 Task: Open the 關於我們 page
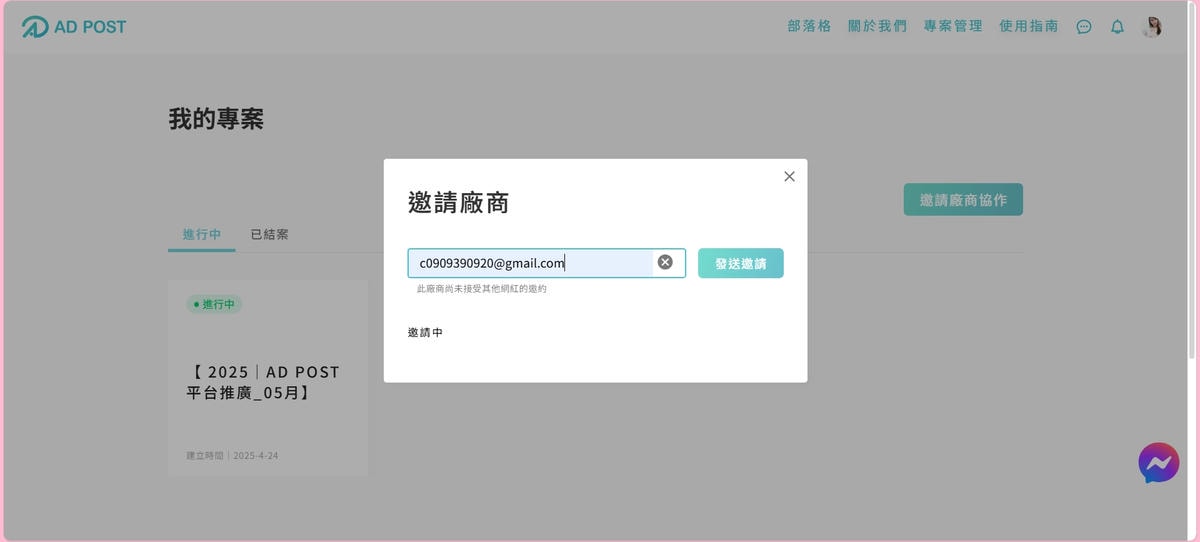pyautogui.click(x=877, y=27)
